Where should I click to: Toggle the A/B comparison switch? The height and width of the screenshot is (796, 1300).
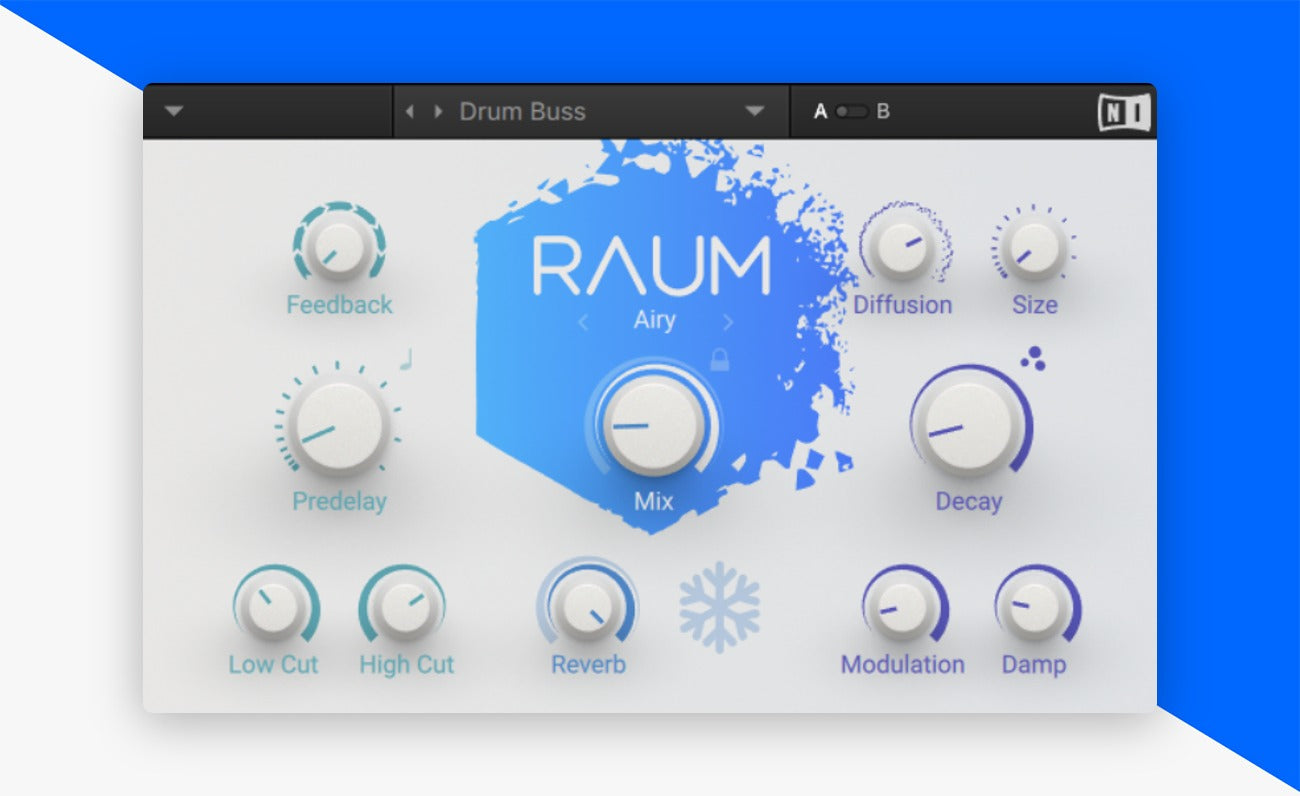pos(852,111)
